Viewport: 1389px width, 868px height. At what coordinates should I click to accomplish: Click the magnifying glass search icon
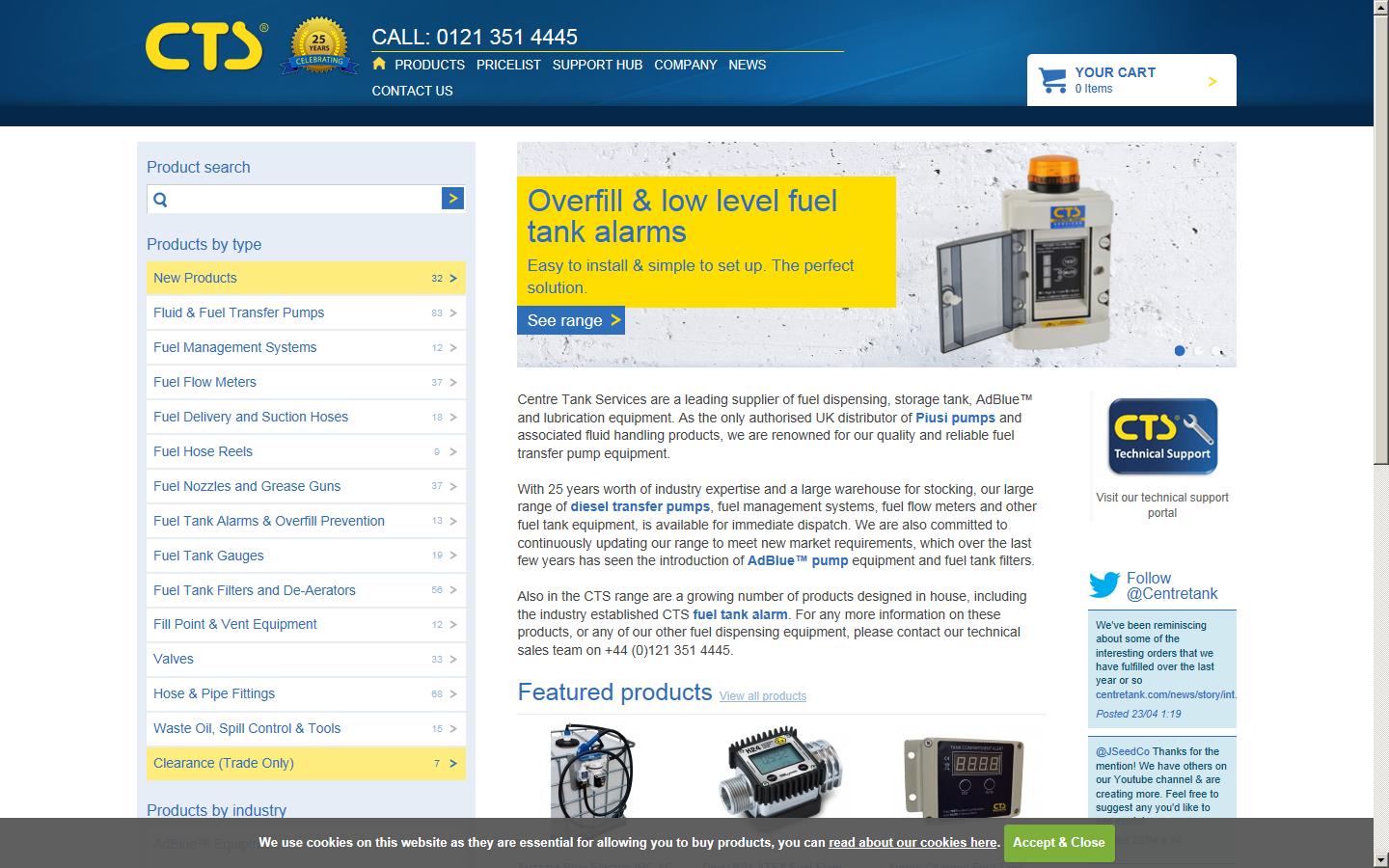pyautogui.click(x=160, y=199)
